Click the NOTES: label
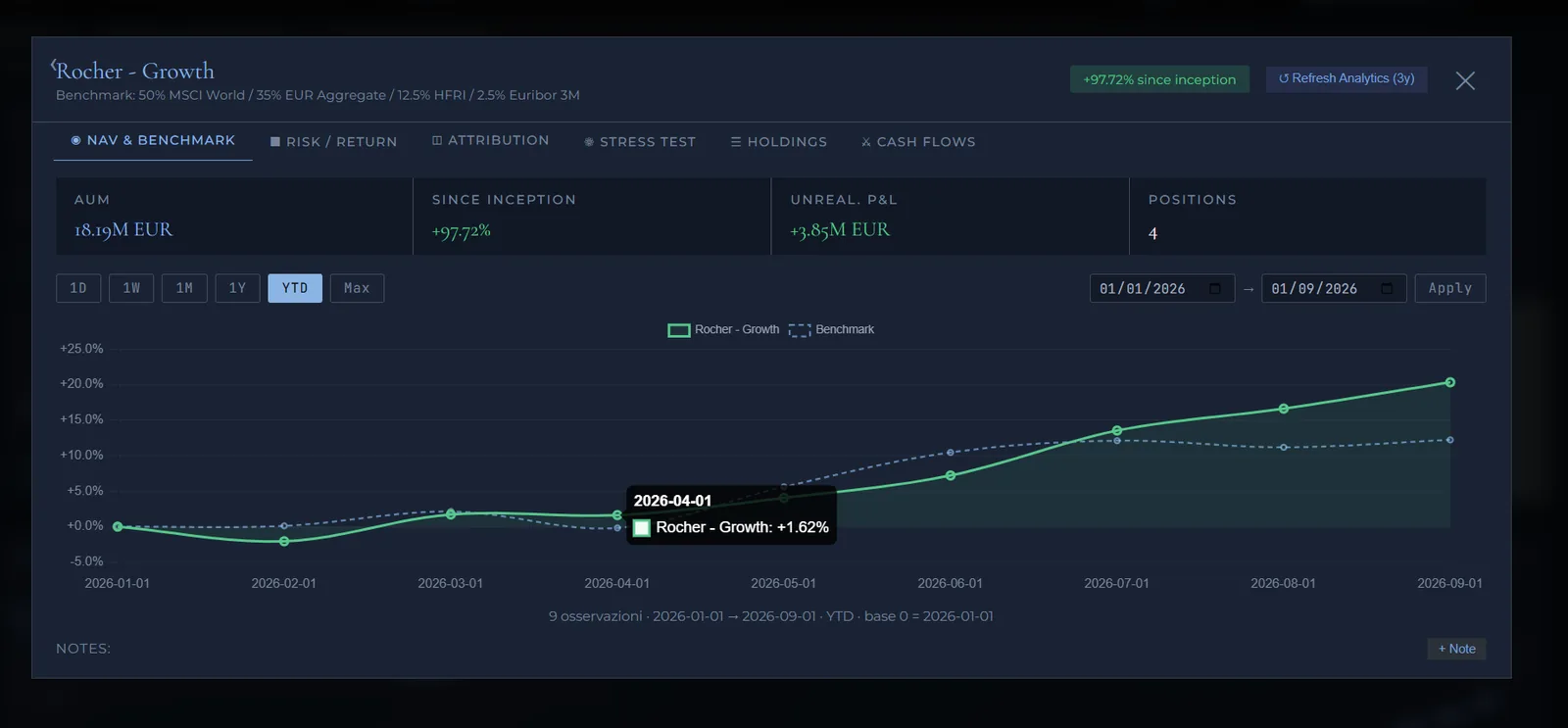 point(83,649)
